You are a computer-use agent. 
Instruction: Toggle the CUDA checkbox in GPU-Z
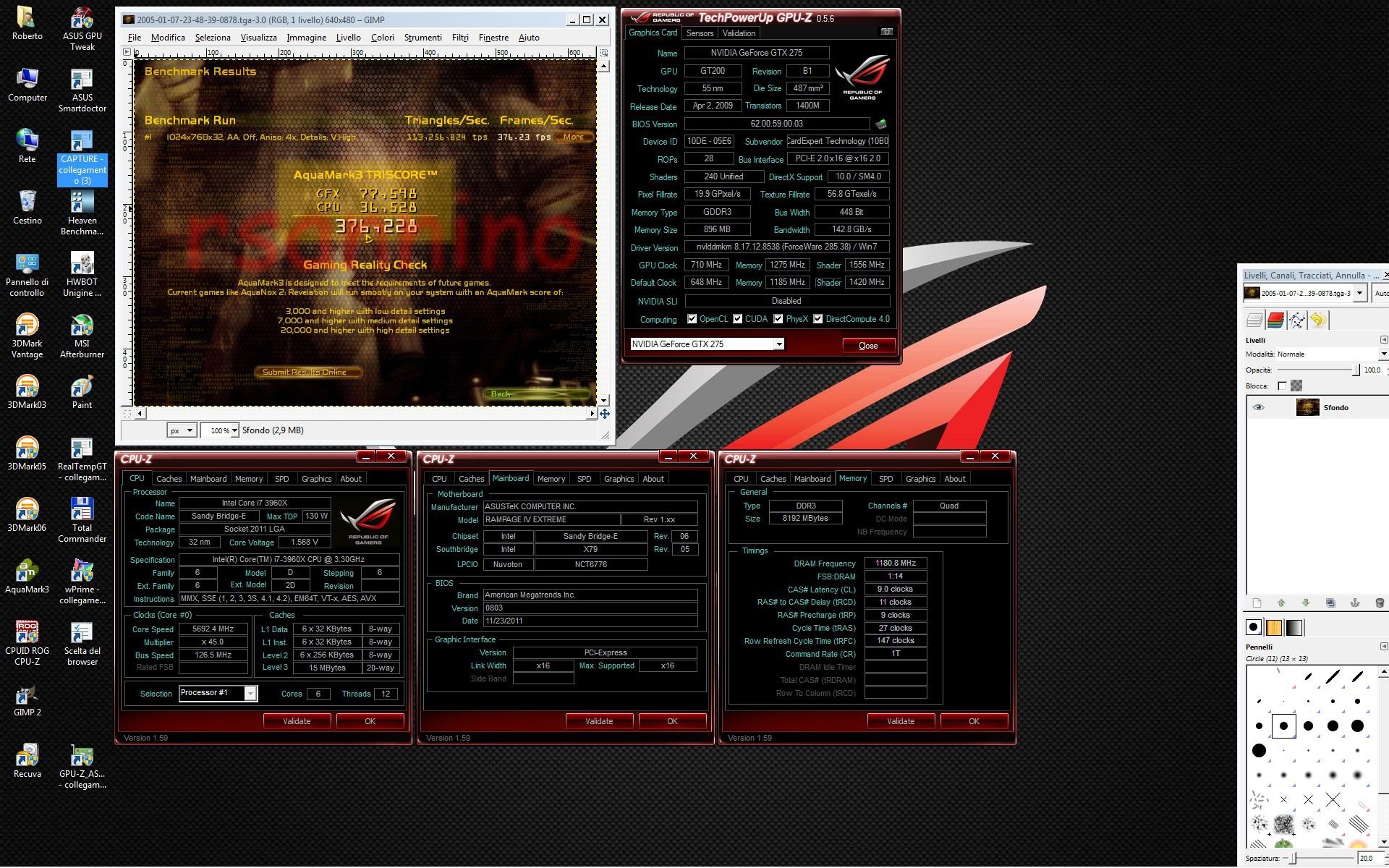[737, 319]
